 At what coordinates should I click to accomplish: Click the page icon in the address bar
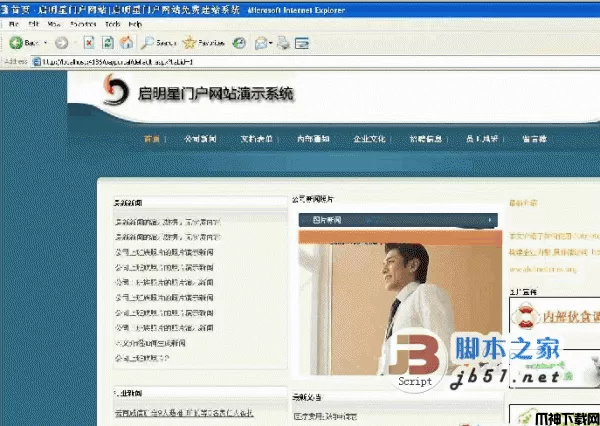[x=36, y=62]
